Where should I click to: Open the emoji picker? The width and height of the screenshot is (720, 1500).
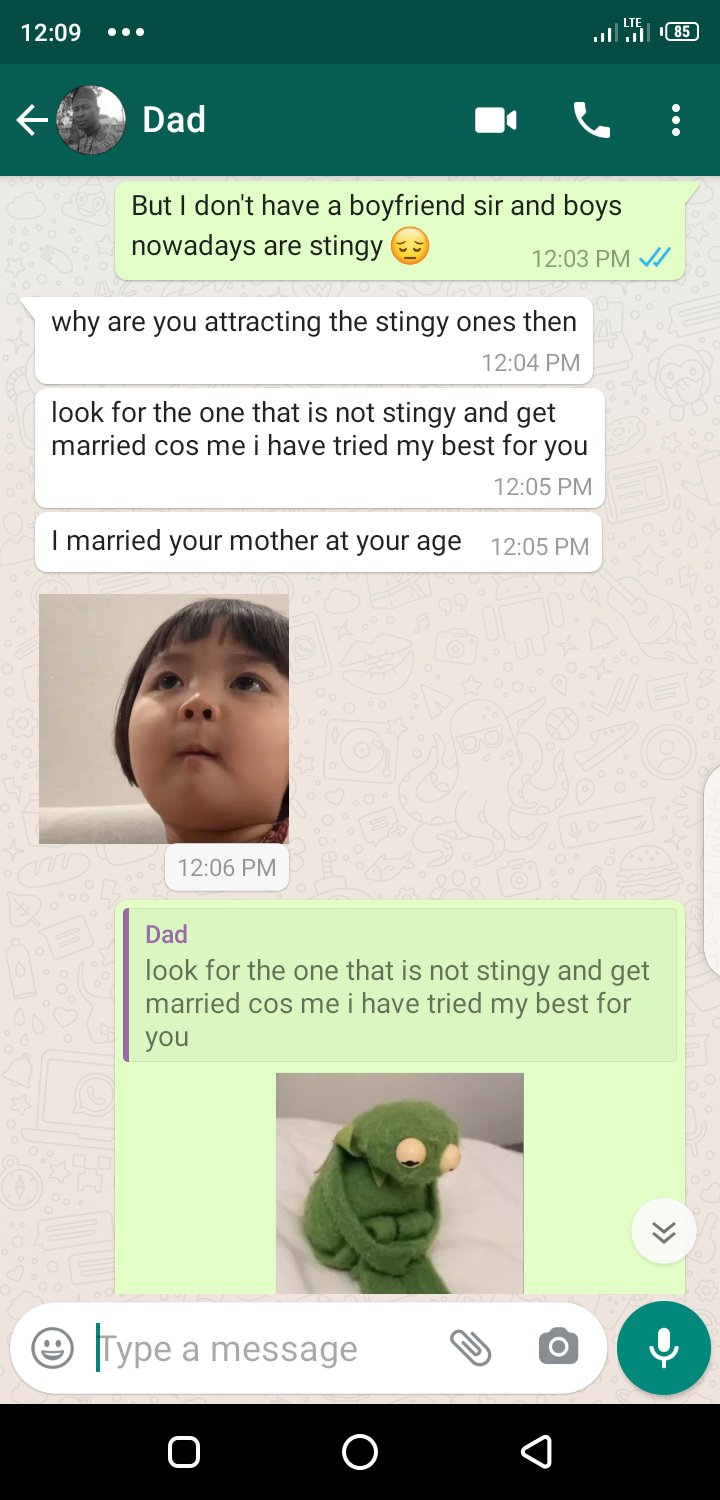tap(53, 1348)
